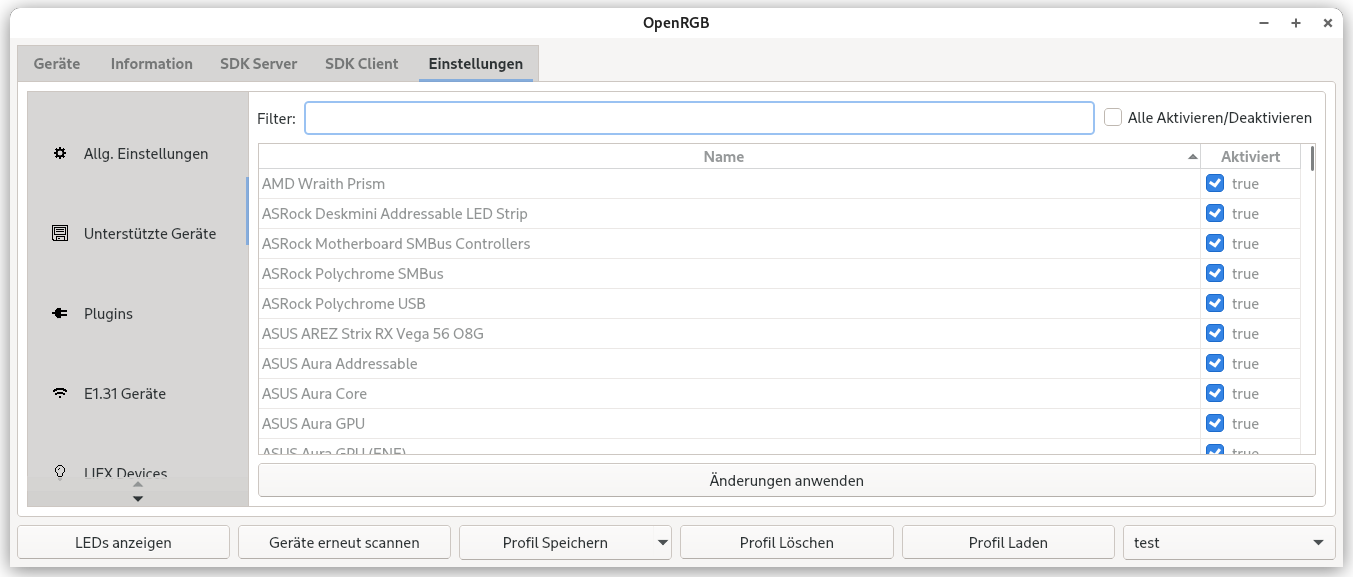Select the LIFX Devices lightbulb icon
Viewport: 1353px width, 577px height.
point(60,470)
